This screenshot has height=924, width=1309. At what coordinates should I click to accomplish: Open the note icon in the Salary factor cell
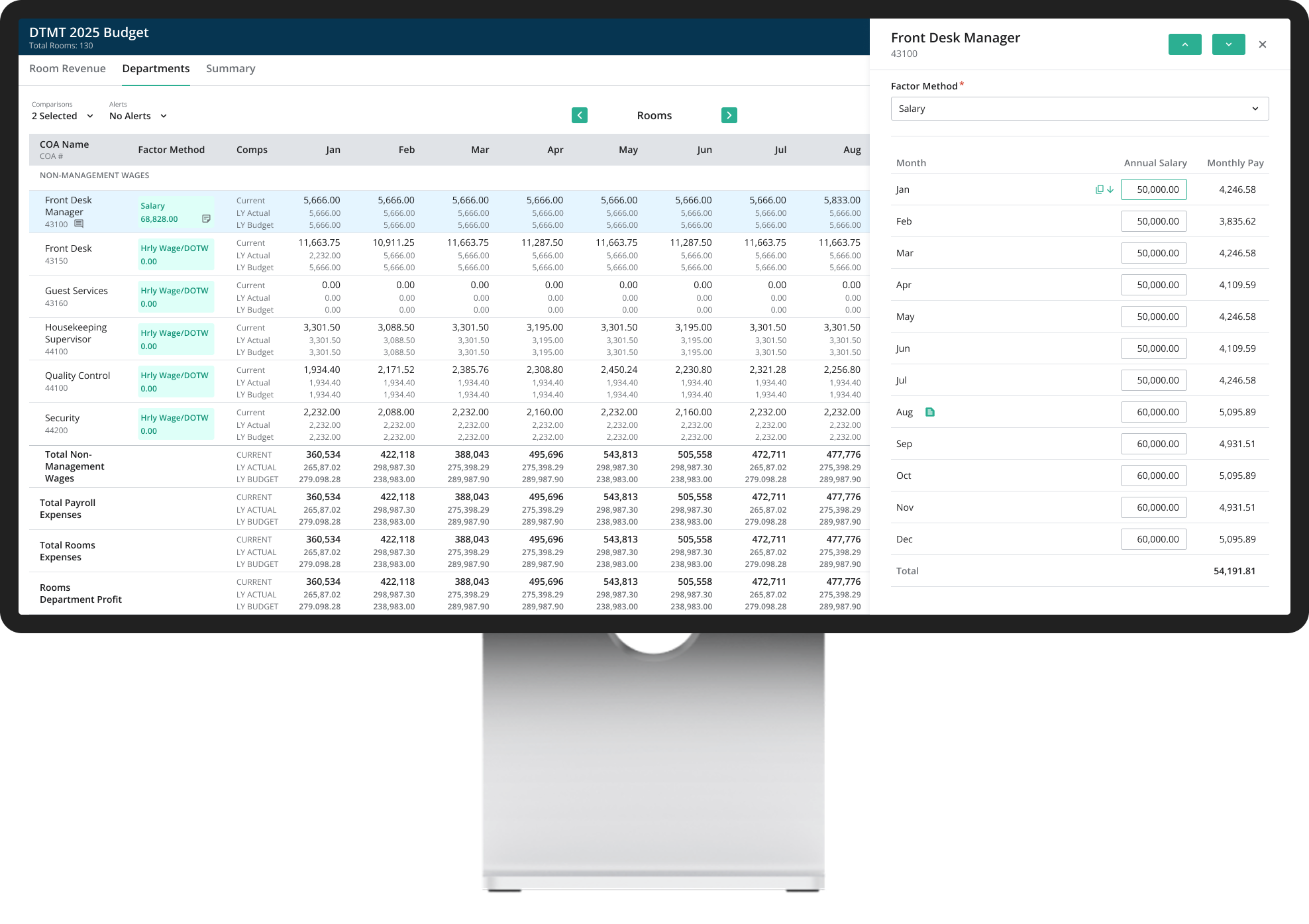tap(206, 219)
